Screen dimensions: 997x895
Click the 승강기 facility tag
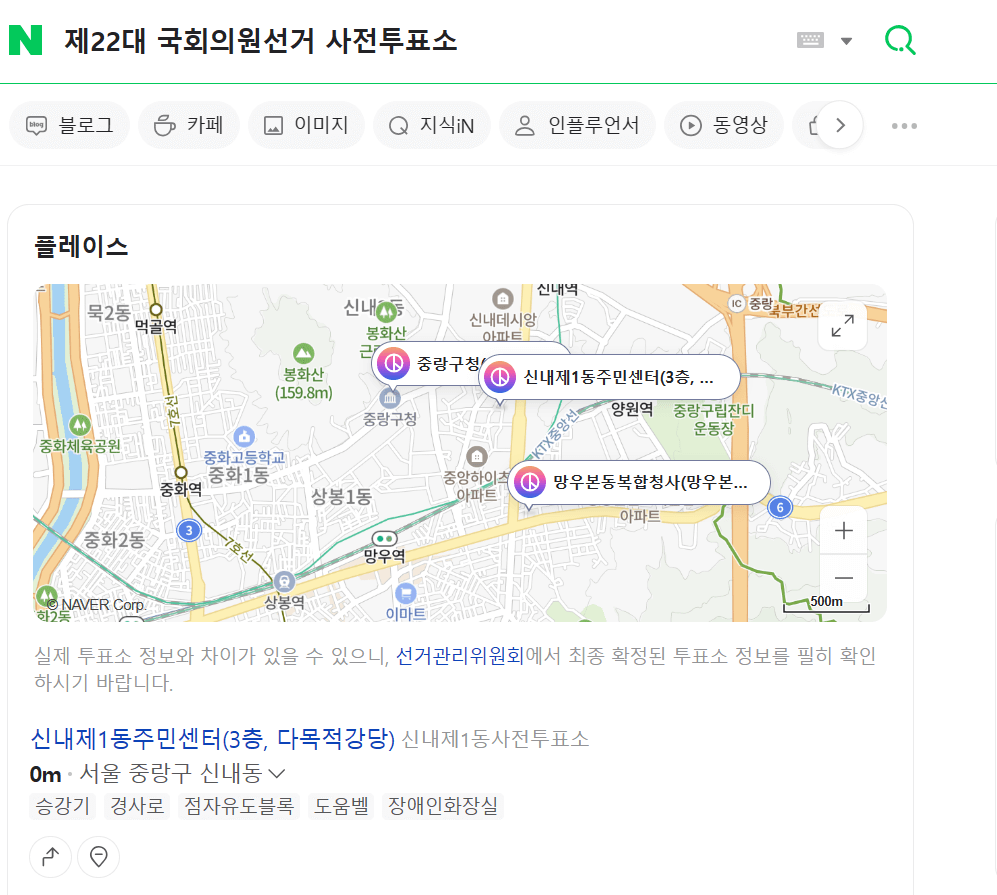[x=63, y=805]
